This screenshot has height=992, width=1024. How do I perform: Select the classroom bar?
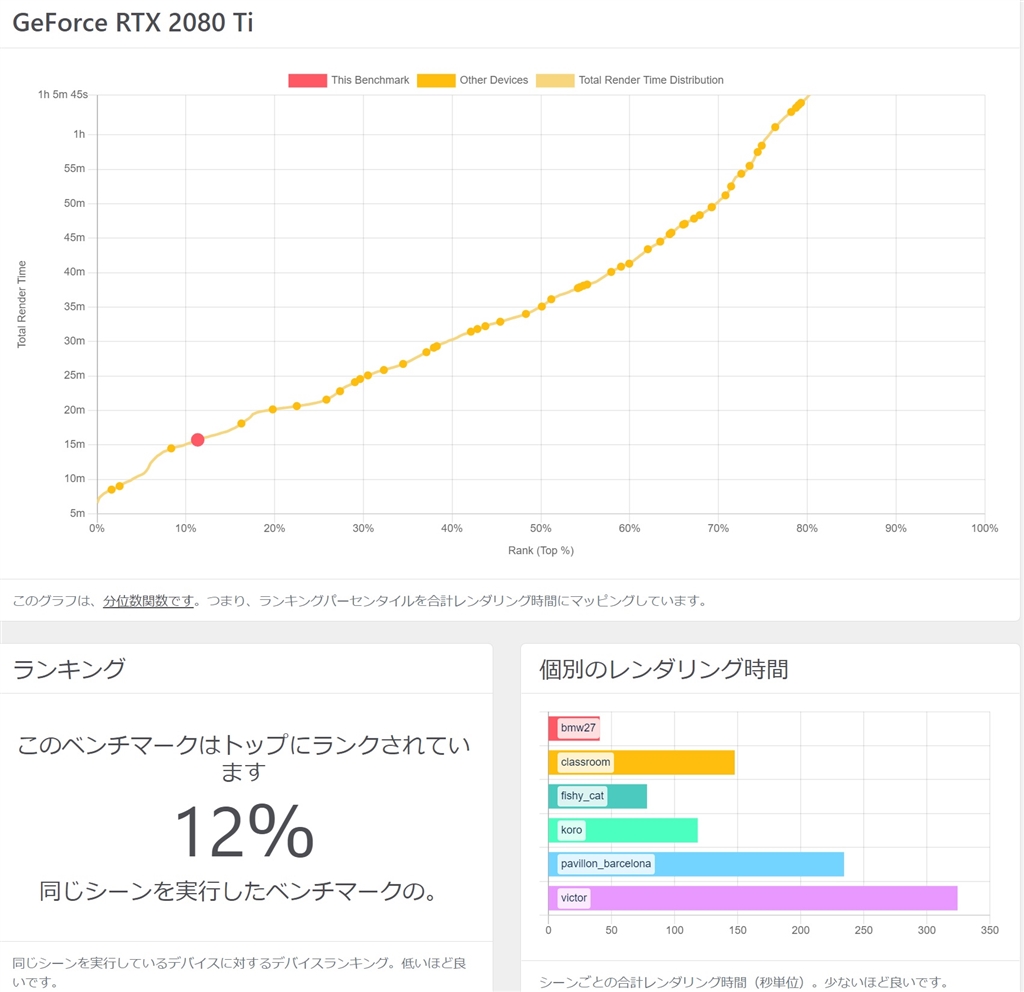point(641,762)
